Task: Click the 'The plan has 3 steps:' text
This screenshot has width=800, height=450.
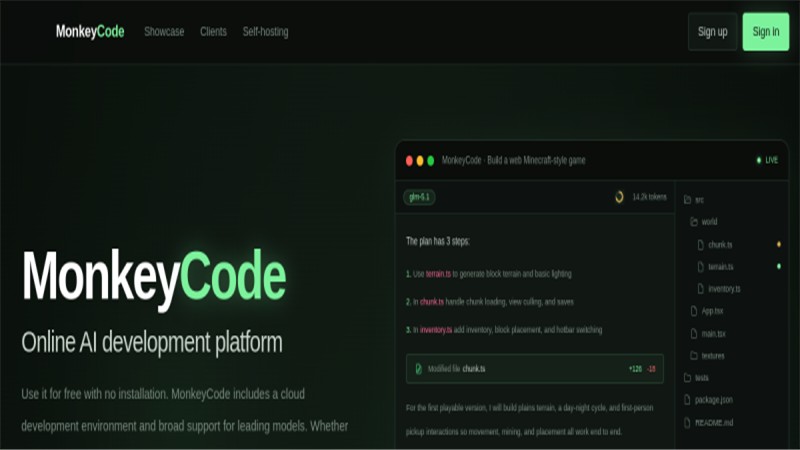Action: [x=438, y=241]
